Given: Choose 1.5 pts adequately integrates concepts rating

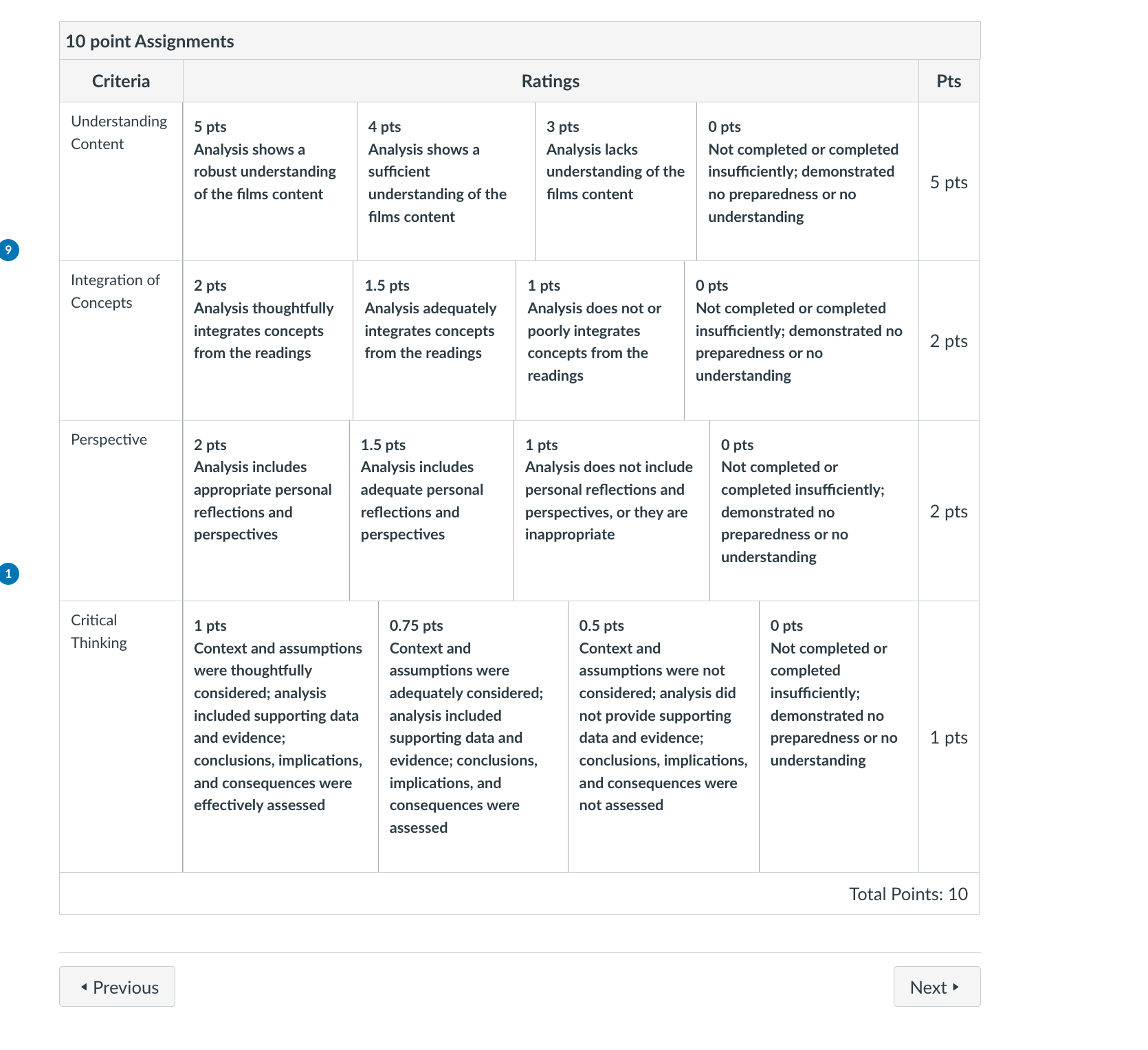Looking at the screenshot, I should pos(434,340).
